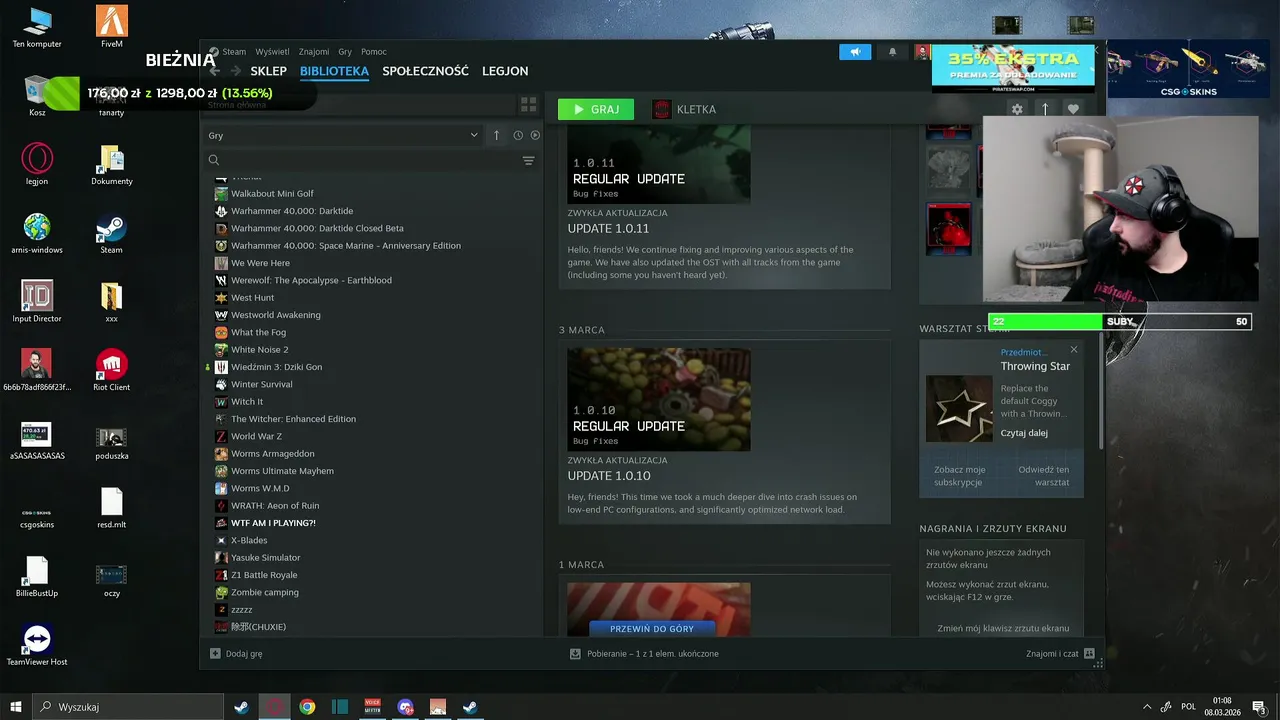
Task: Open the Znajomi menu
Action: [314, 52]
